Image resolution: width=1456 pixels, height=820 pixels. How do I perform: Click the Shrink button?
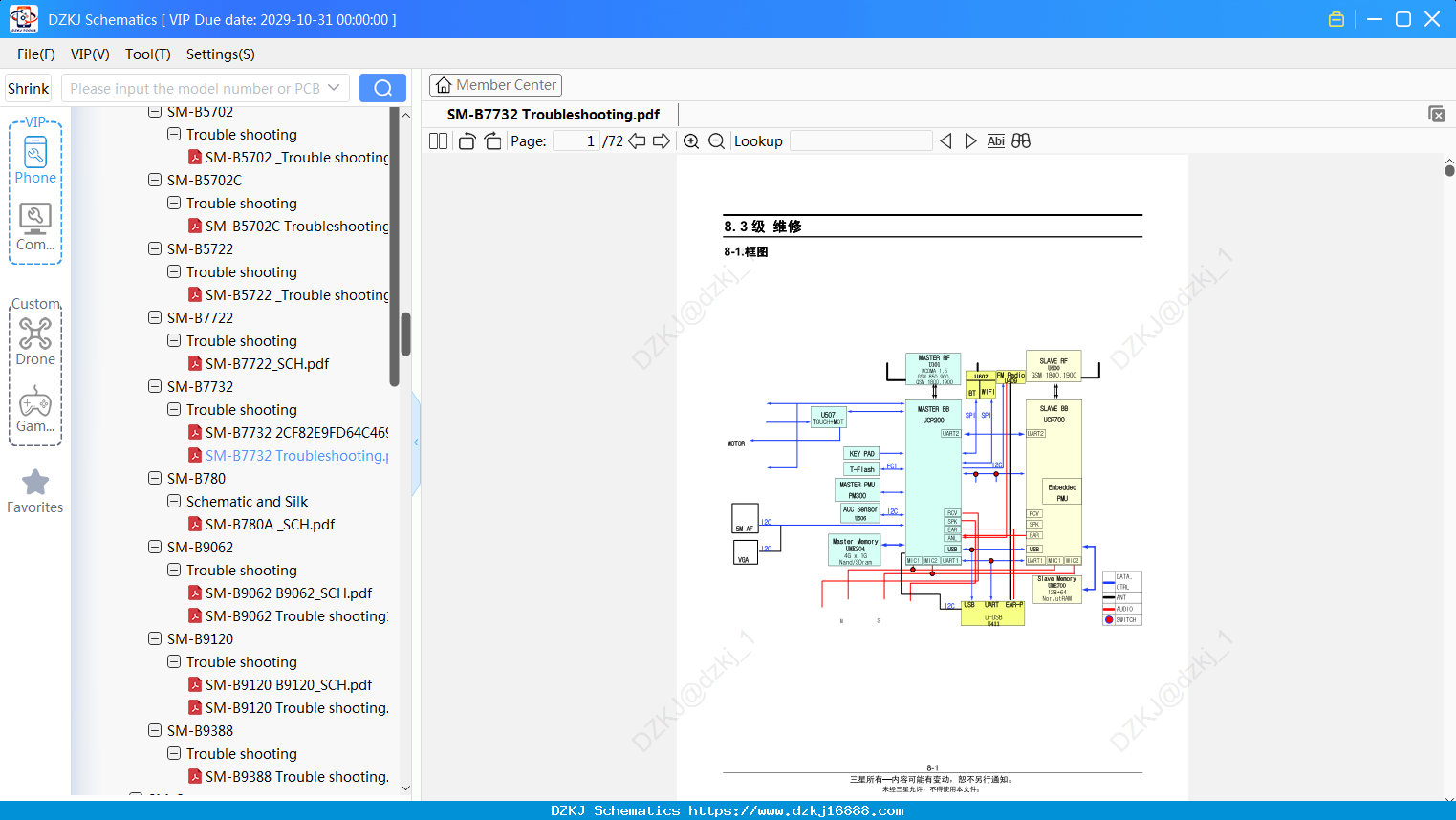pyautogui.click(x=29, y=88)
